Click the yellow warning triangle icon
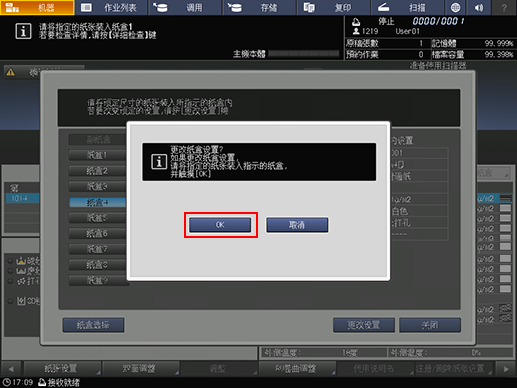Viewport: 517px width, 388px height. pos(11,72)
